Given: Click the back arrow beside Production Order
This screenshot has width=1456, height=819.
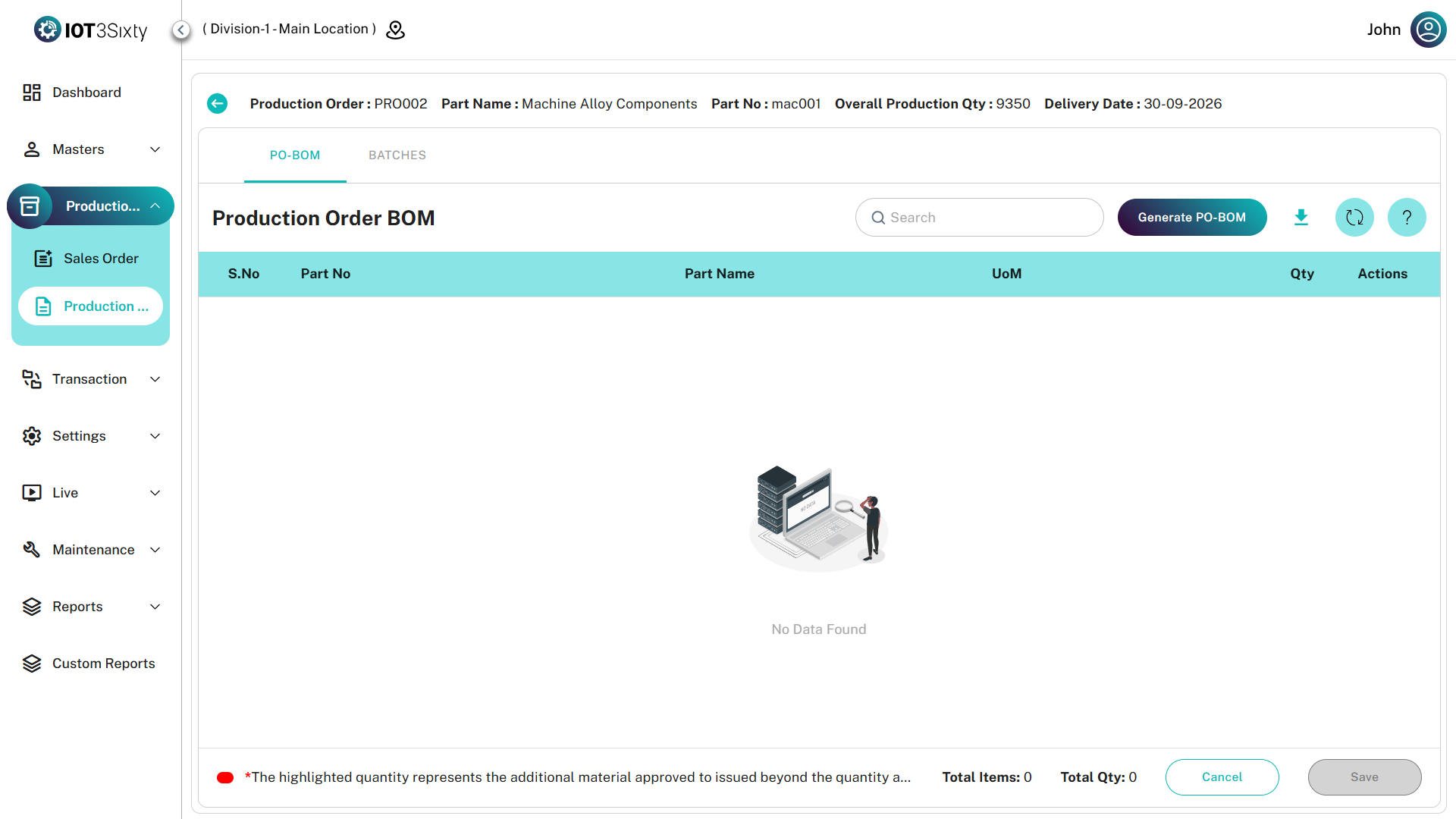Looking at the screenshot, I should pos(217,104).
